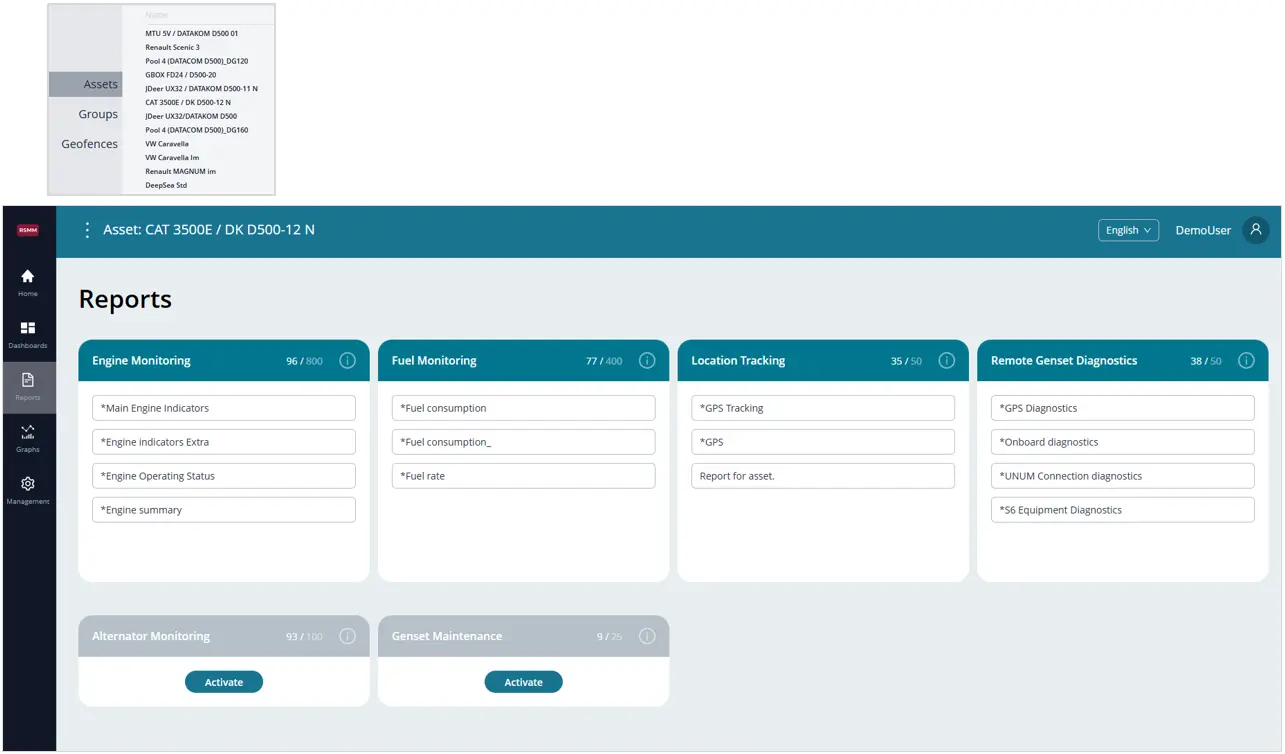
Task: Activate the Genset Maintenance module
Action: tap(523, 682)
